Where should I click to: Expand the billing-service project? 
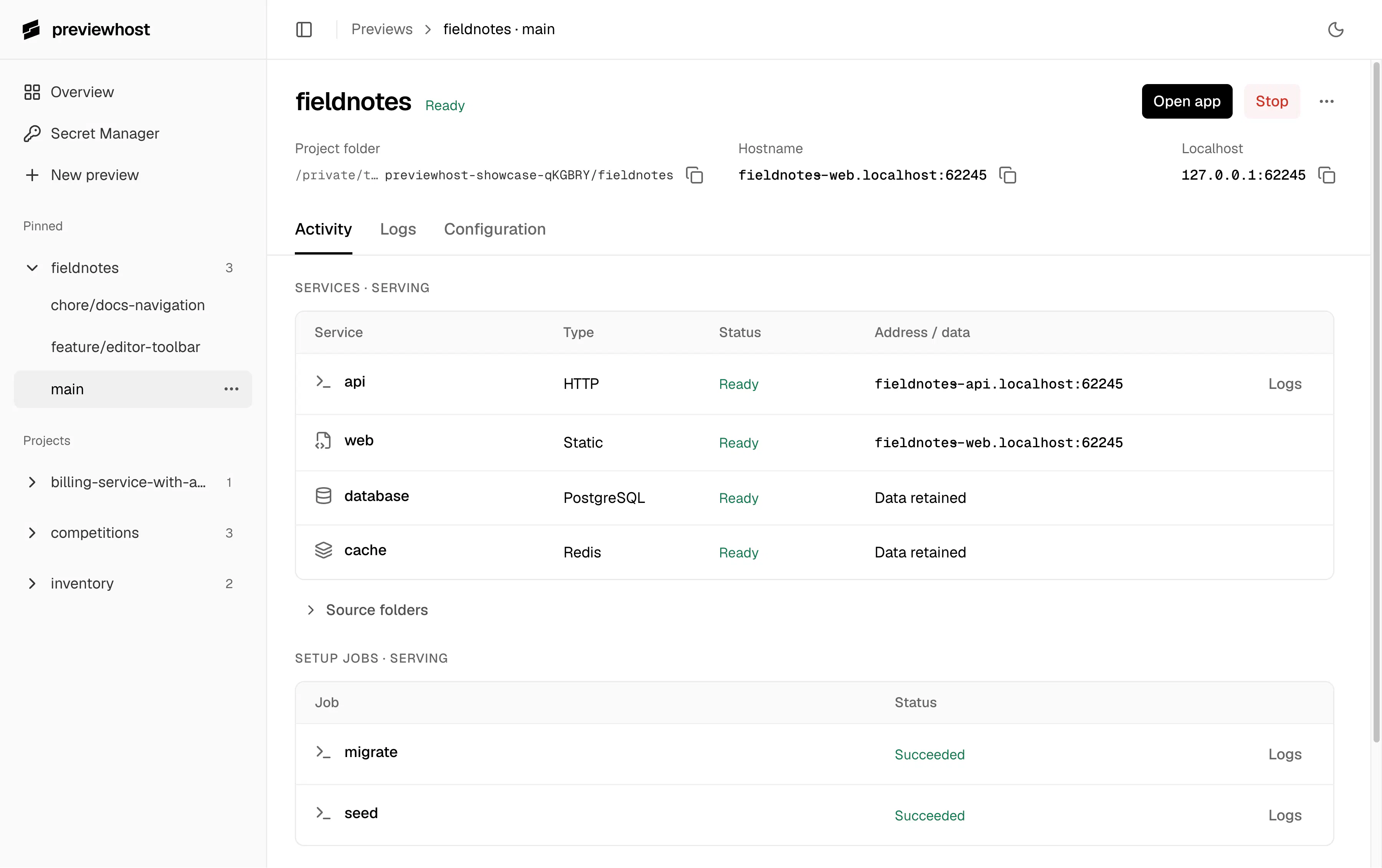32,482
